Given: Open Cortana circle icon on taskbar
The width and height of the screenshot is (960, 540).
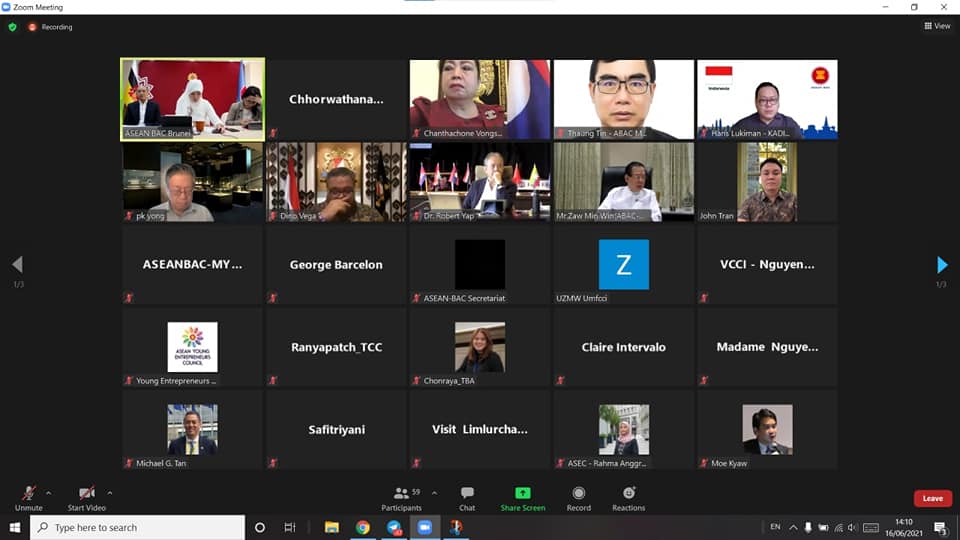Looking at the screenshot, I should coord(260,527).
